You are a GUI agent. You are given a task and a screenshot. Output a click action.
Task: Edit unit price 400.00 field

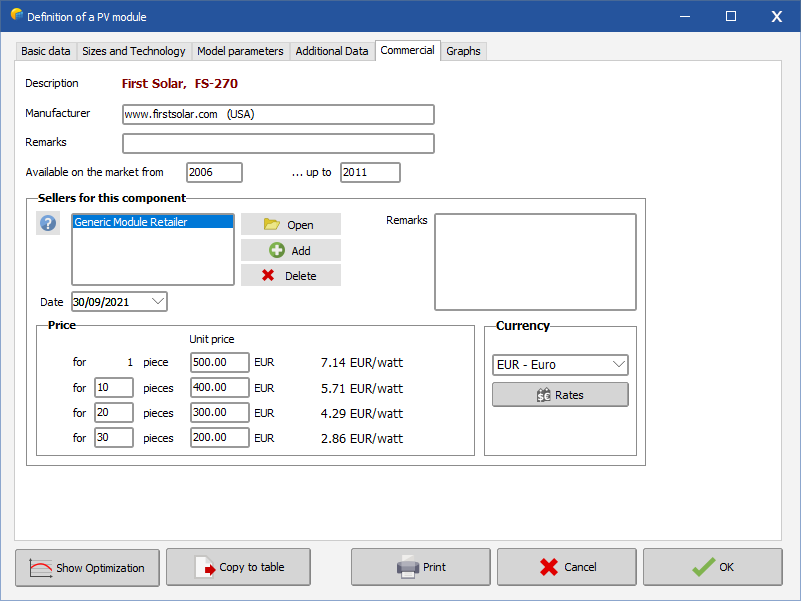(220, 387)
